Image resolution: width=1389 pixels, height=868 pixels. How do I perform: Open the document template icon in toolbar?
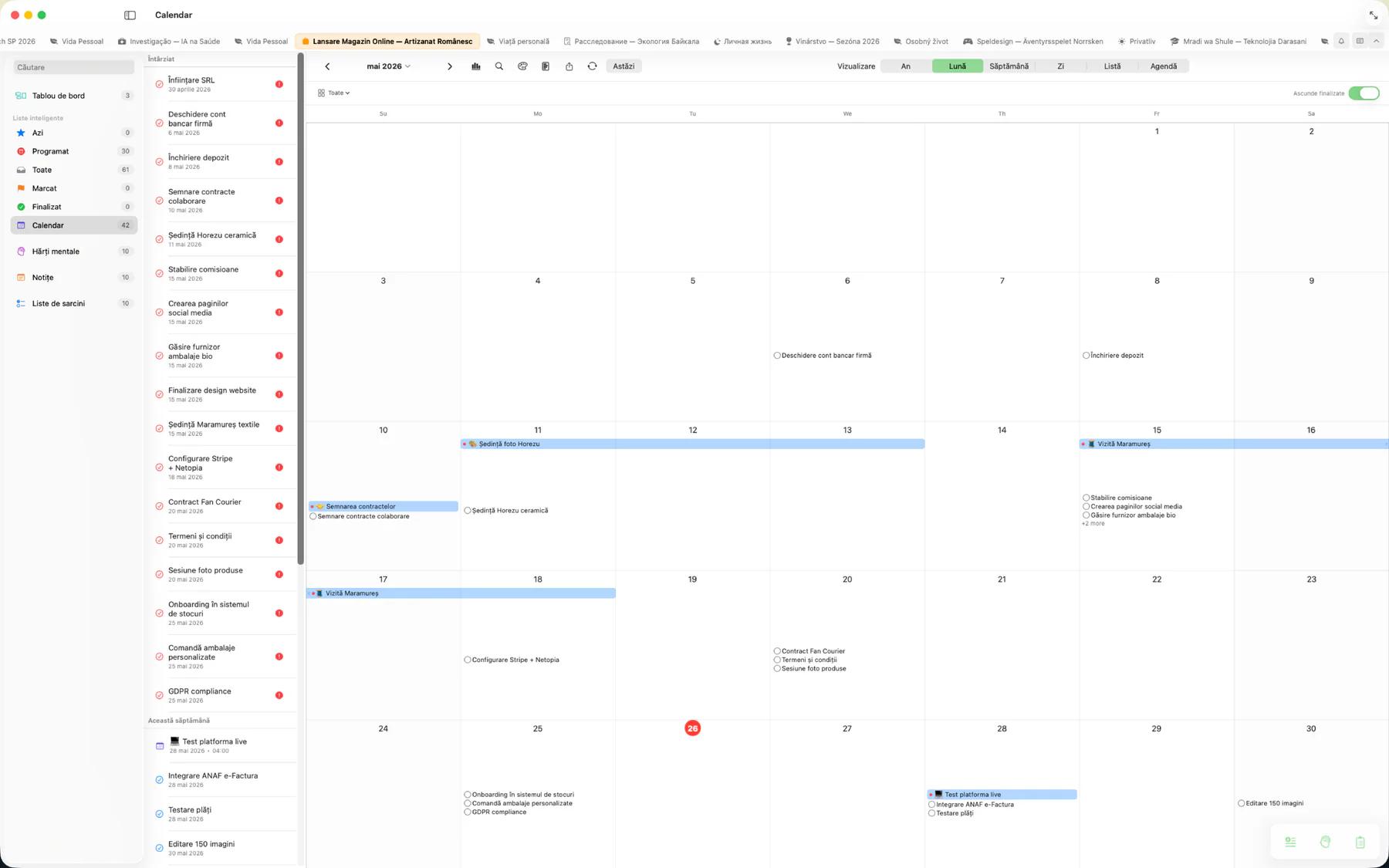pyautogui.click(x=546, y=66)
